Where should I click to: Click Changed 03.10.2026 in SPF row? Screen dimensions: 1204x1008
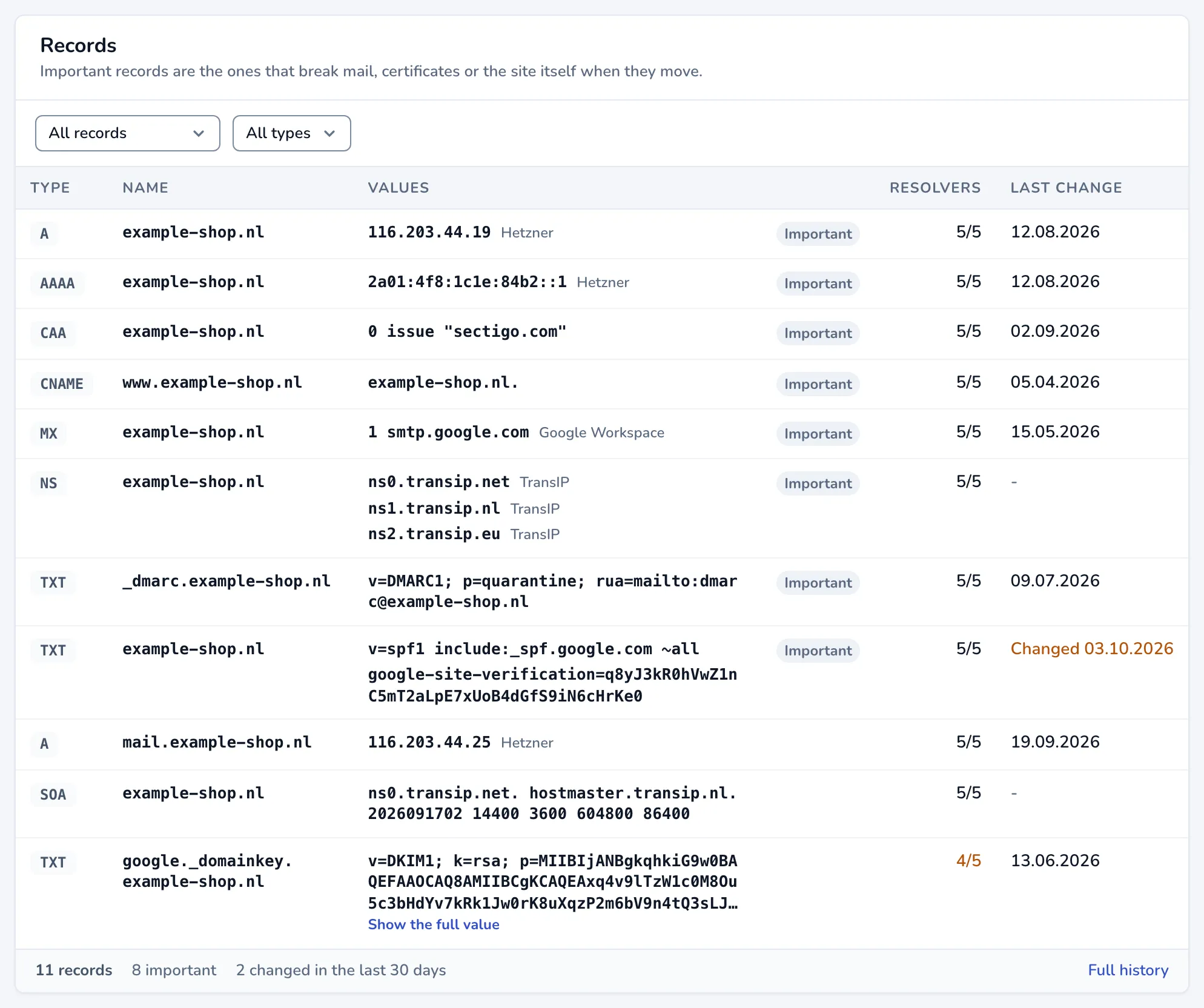[x=1092, y=649]
